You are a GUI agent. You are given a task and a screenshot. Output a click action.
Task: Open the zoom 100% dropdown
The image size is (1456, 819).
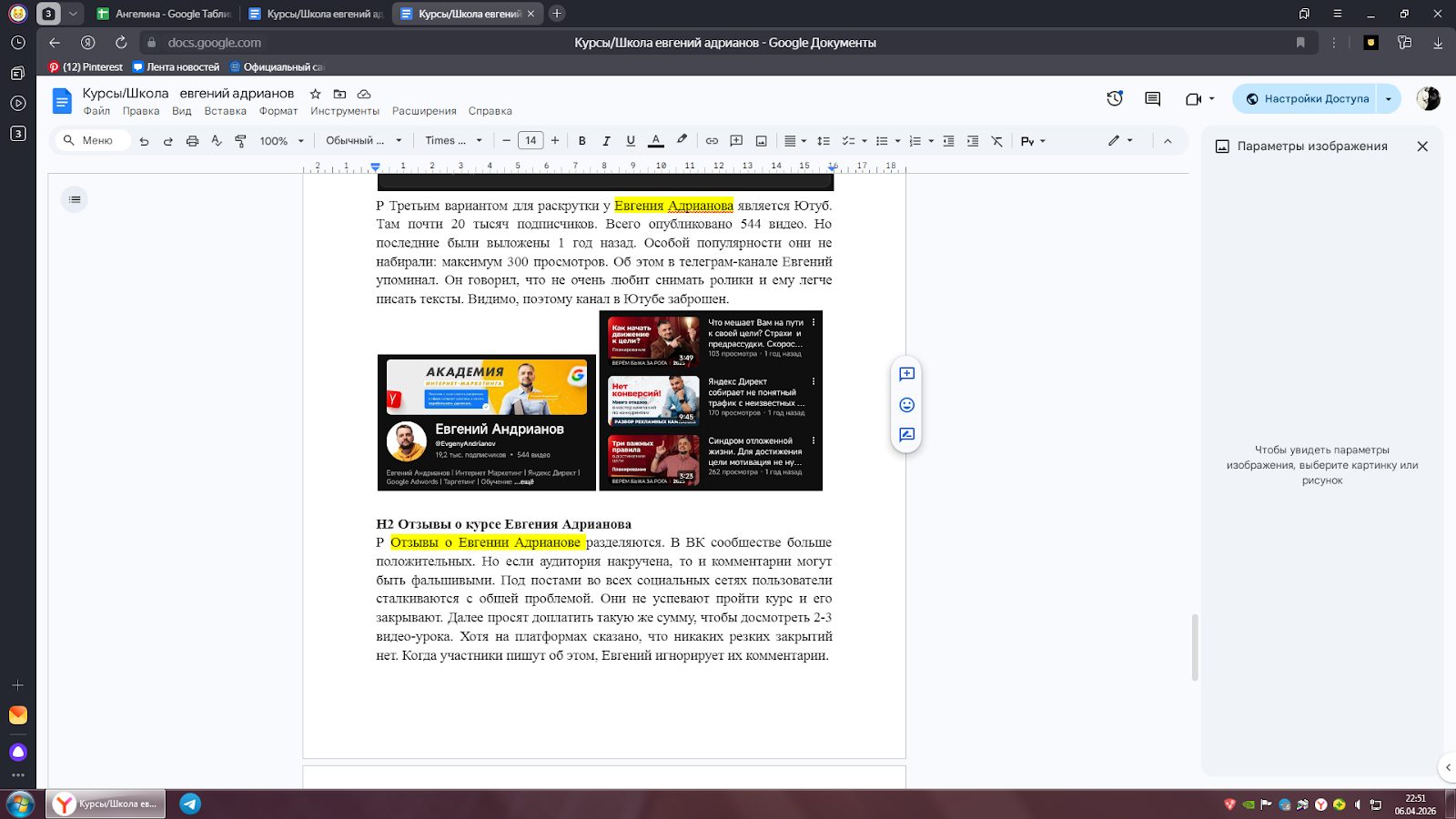point(280,141)
